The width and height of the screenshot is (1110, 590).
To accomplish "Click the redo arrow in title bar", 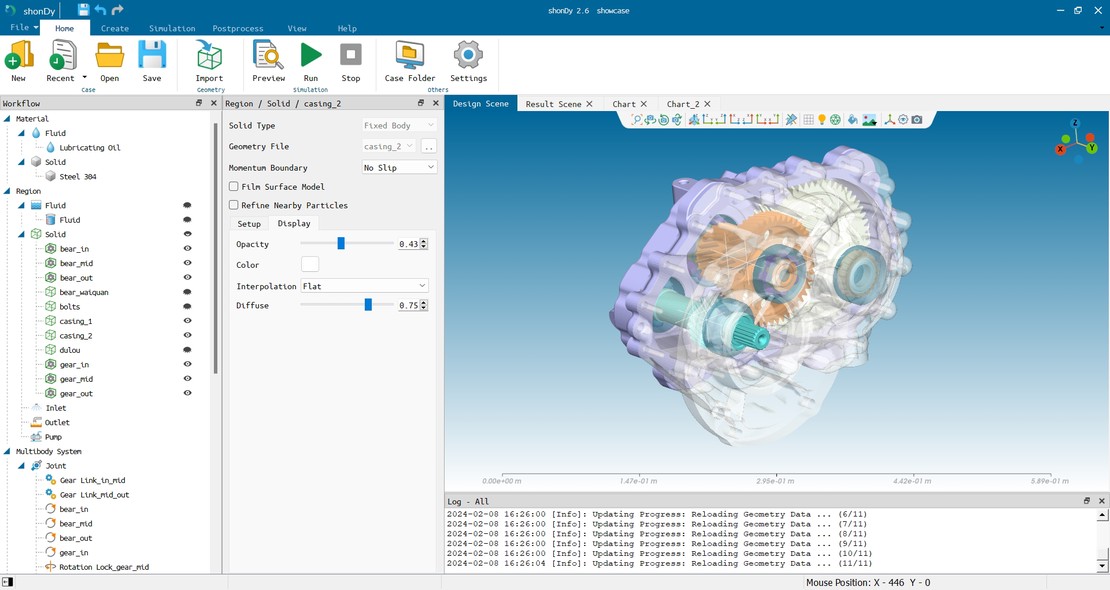I will click(x=118, y=10).
